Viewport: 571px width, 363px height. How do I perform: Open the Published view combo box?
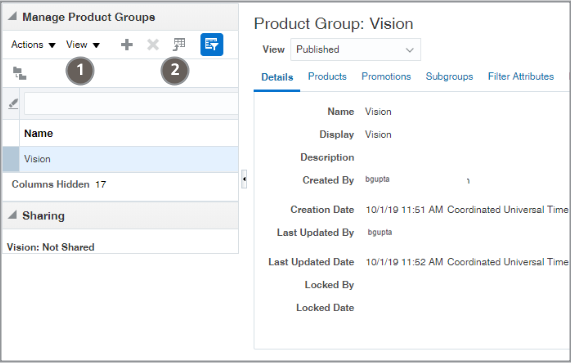[x=355, y=50]
